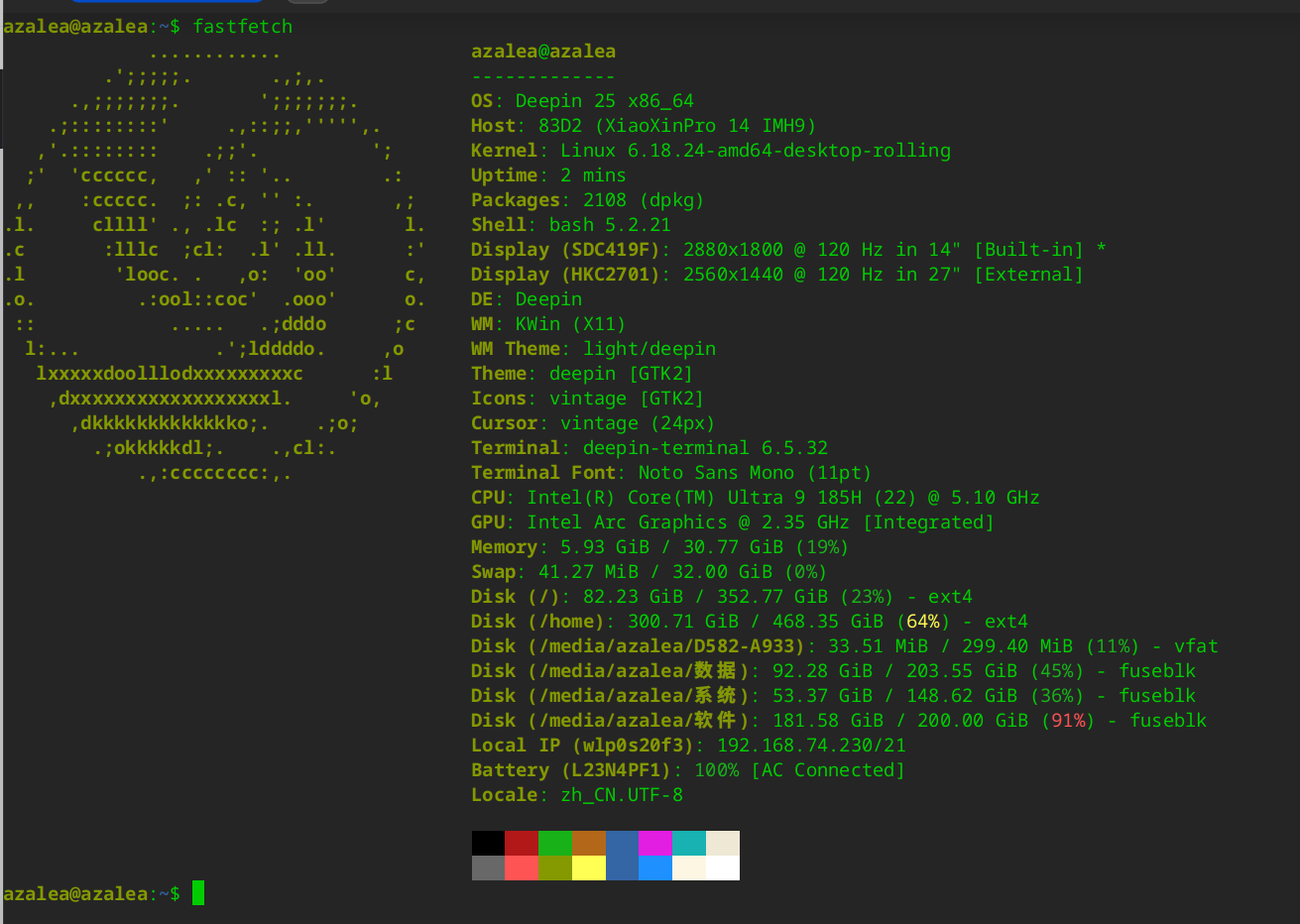
Task: Select the 'Disk (/media/azalea/系统)' line
Action: click(x=834, y=696)
